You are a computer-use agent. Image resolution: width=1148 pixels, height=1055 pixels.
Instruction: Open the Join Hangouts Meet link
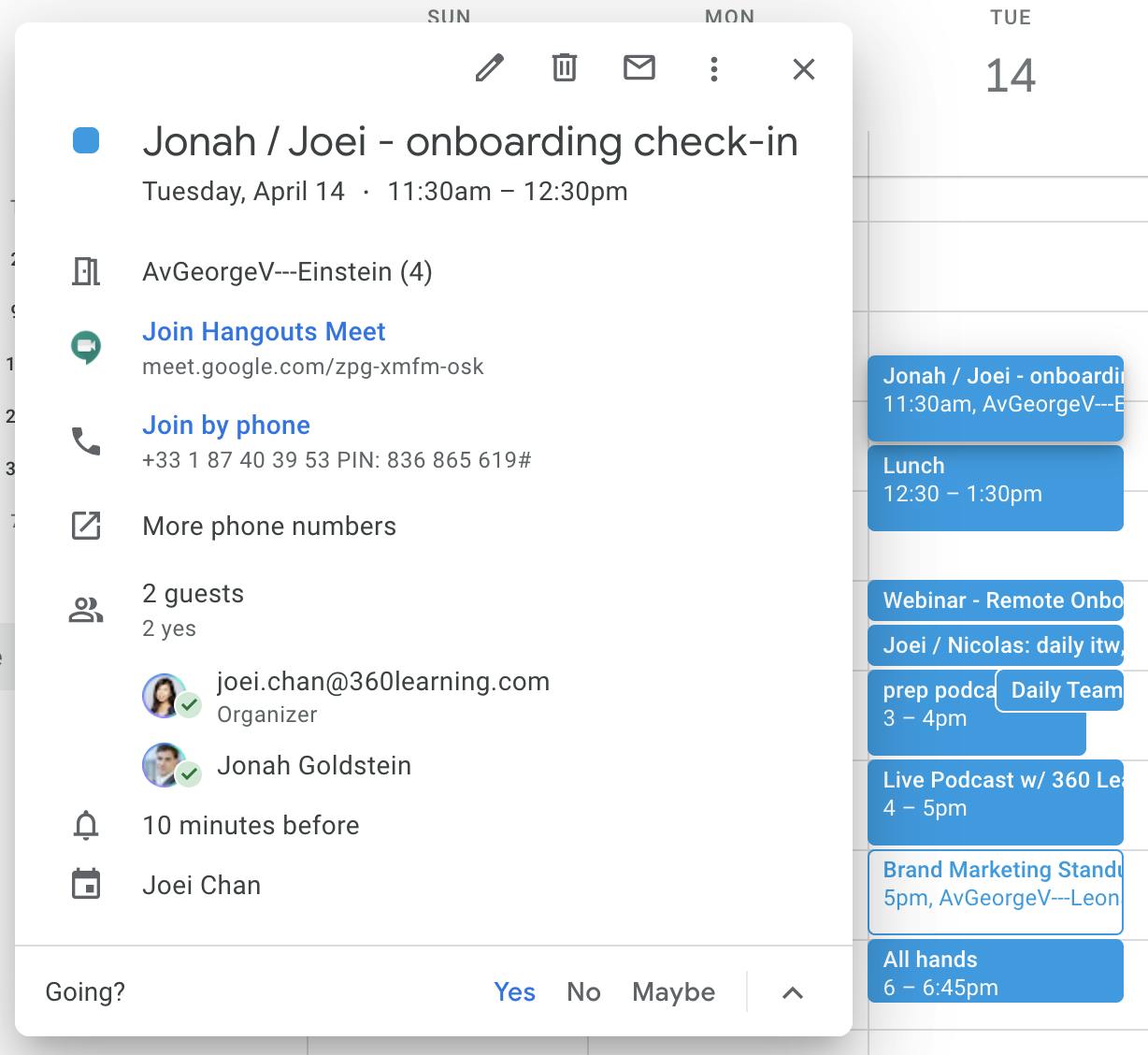tap(263, 331)
